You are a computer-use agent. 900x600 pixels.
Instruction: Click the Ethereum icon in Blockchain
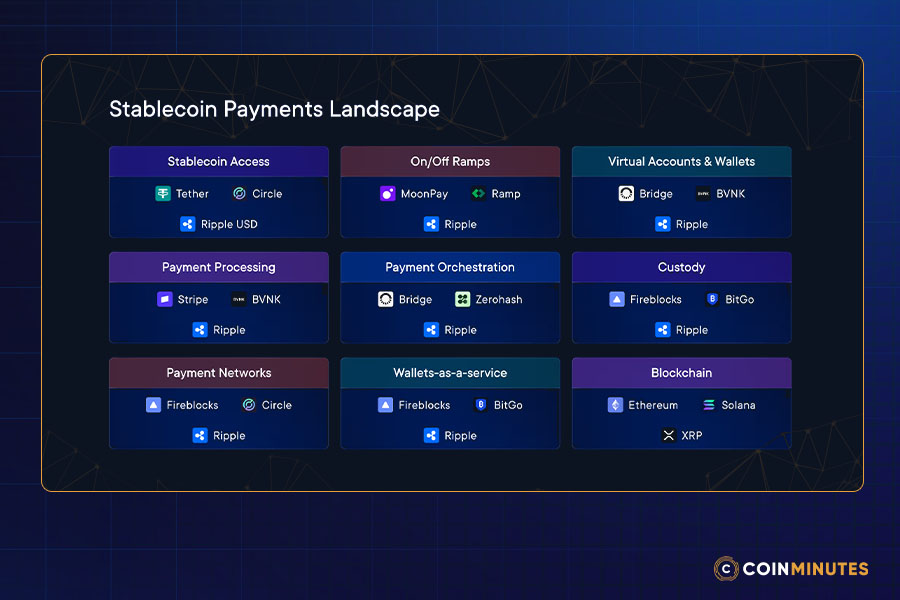(615, 405)
